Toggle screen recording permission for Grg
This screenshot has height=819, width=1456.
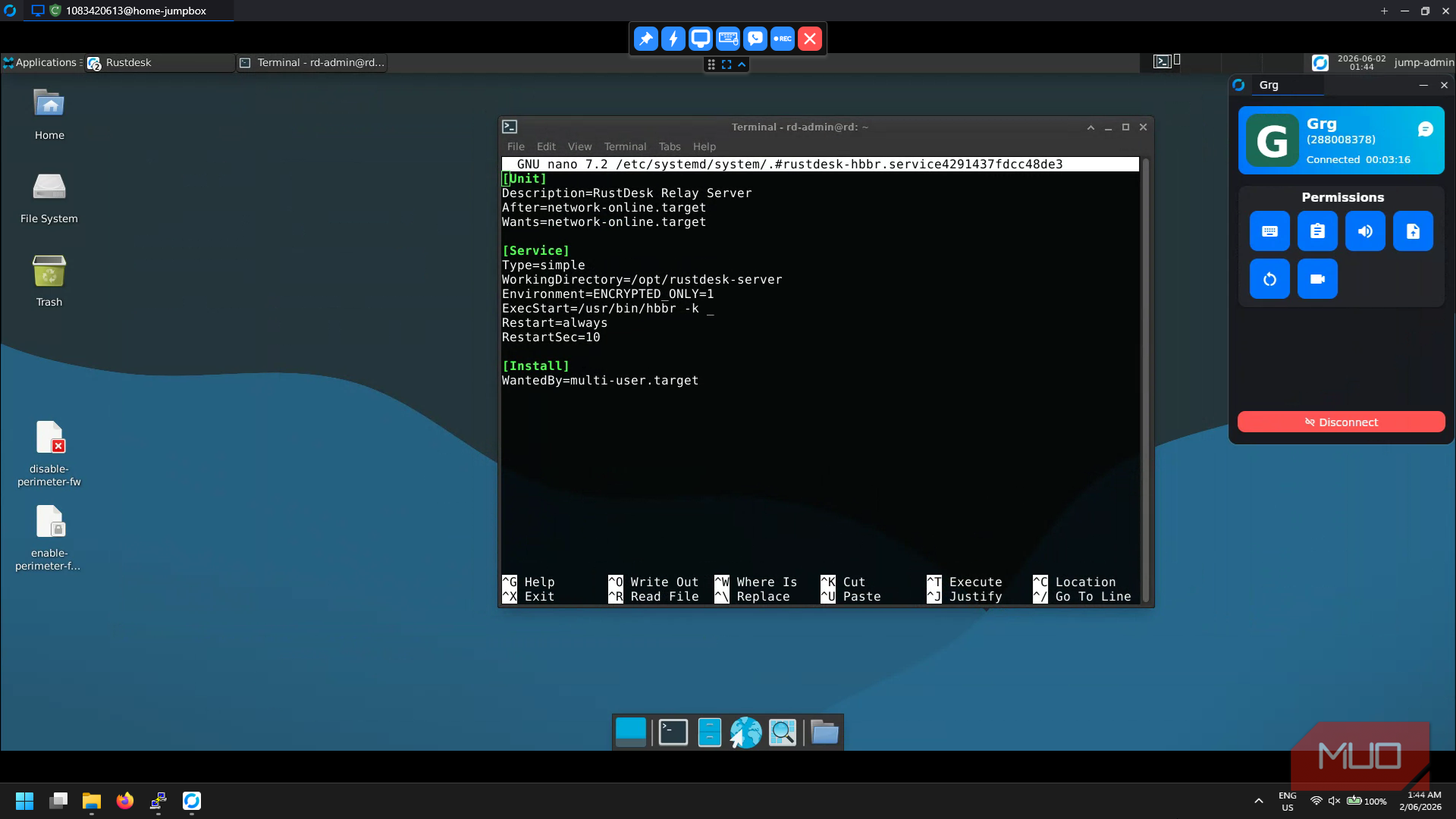click(1317, 279)
